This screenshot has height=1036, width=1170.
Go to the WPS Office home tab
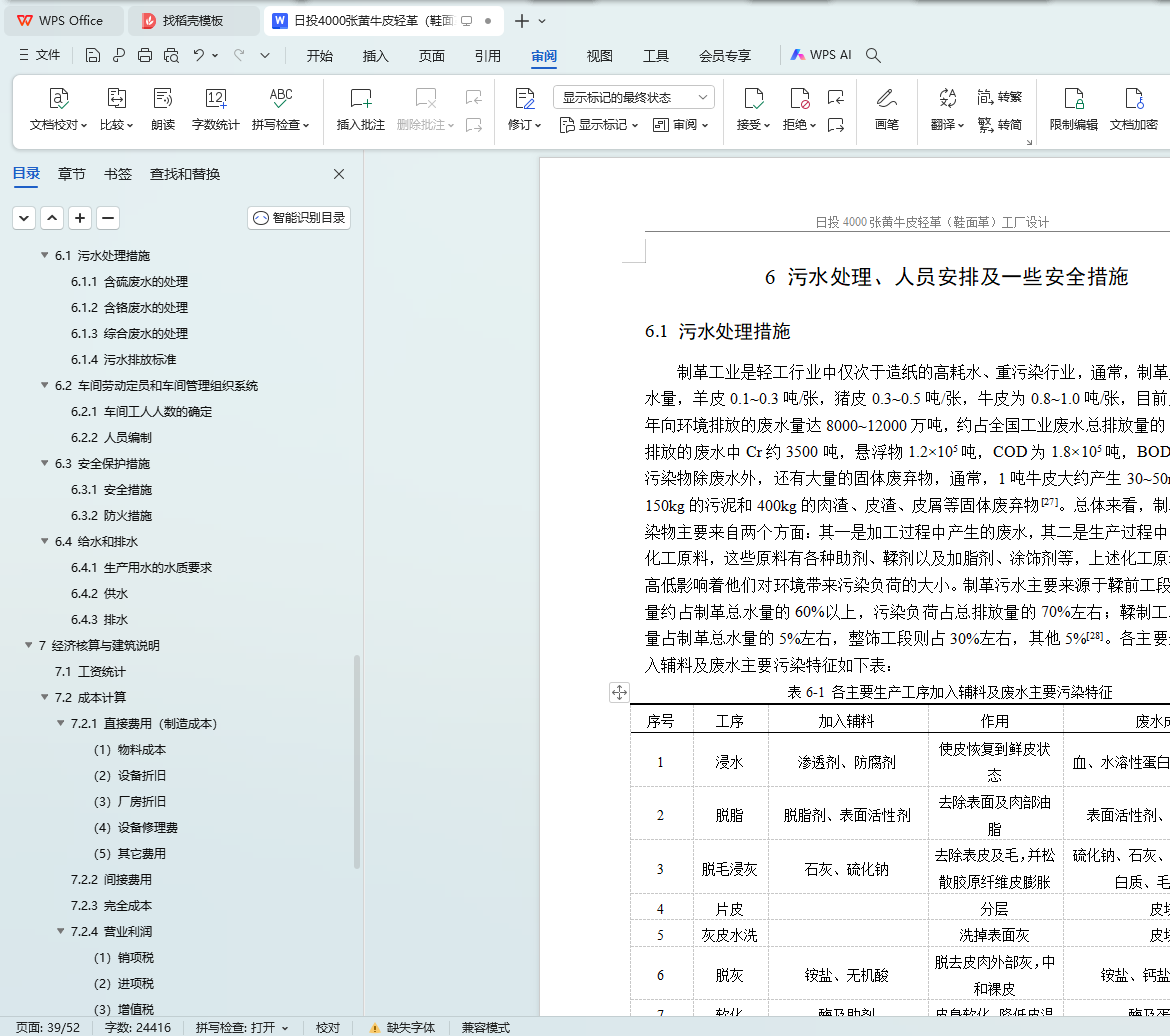pos(64,21)
